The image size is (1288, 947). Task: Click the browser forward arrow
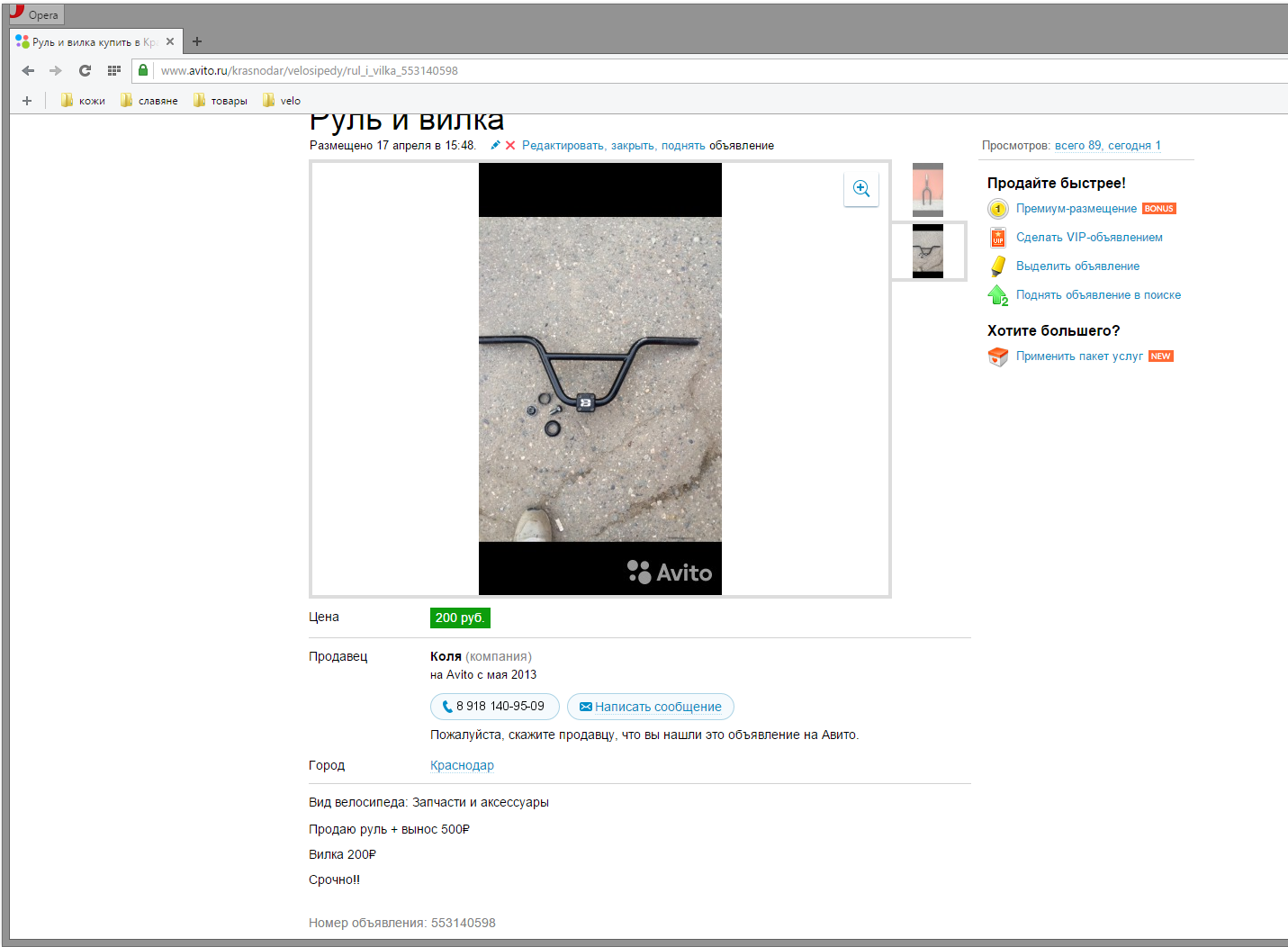pyautogui.click(x=56, y=71)
